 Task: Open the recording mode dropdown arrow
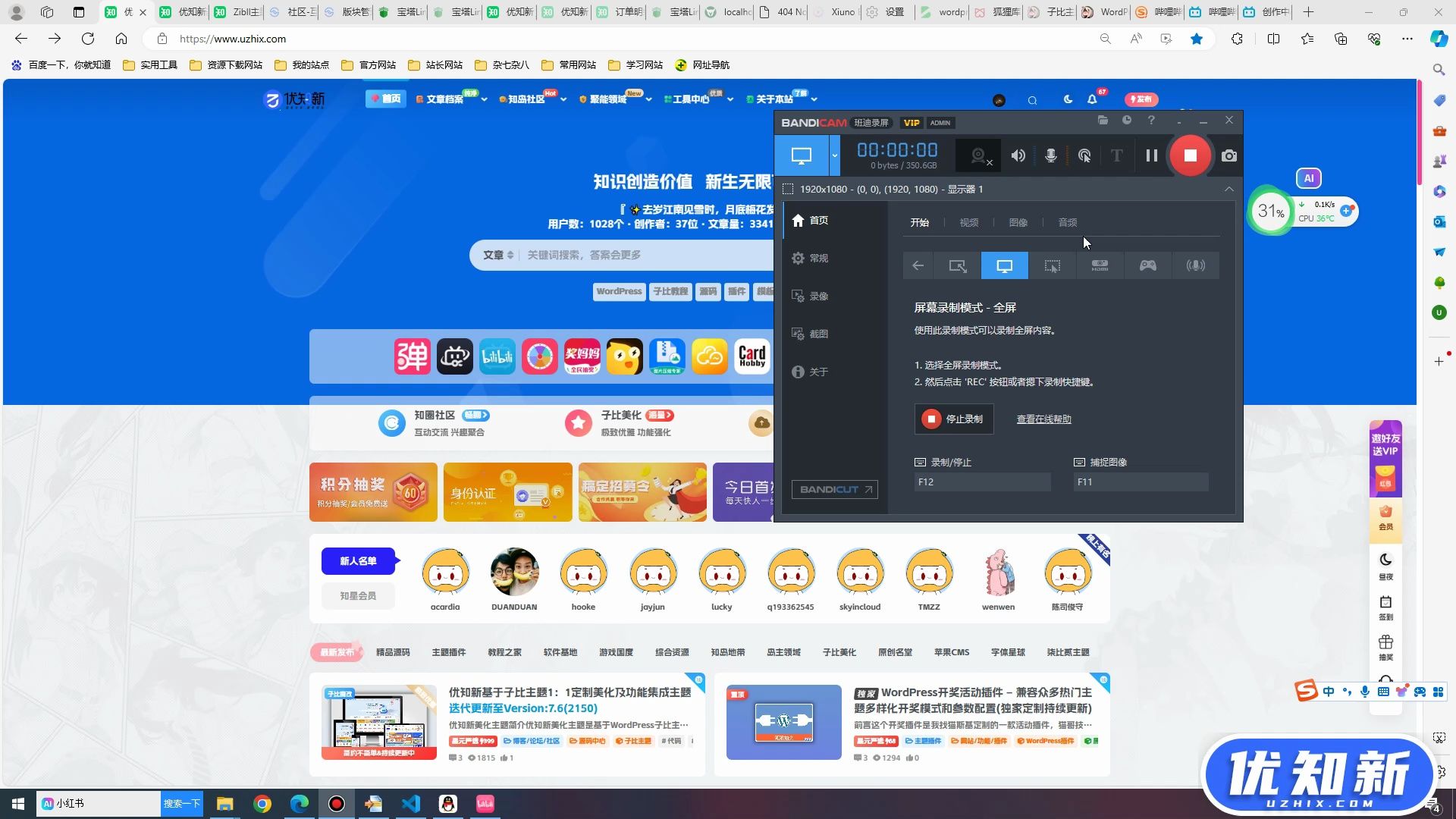coord(835,155)
